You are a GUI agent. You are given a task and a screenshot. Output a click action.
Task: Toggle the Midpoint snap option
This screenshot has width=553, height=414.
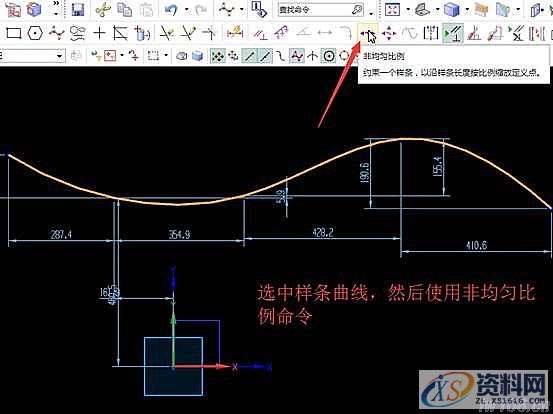point(265,56)
